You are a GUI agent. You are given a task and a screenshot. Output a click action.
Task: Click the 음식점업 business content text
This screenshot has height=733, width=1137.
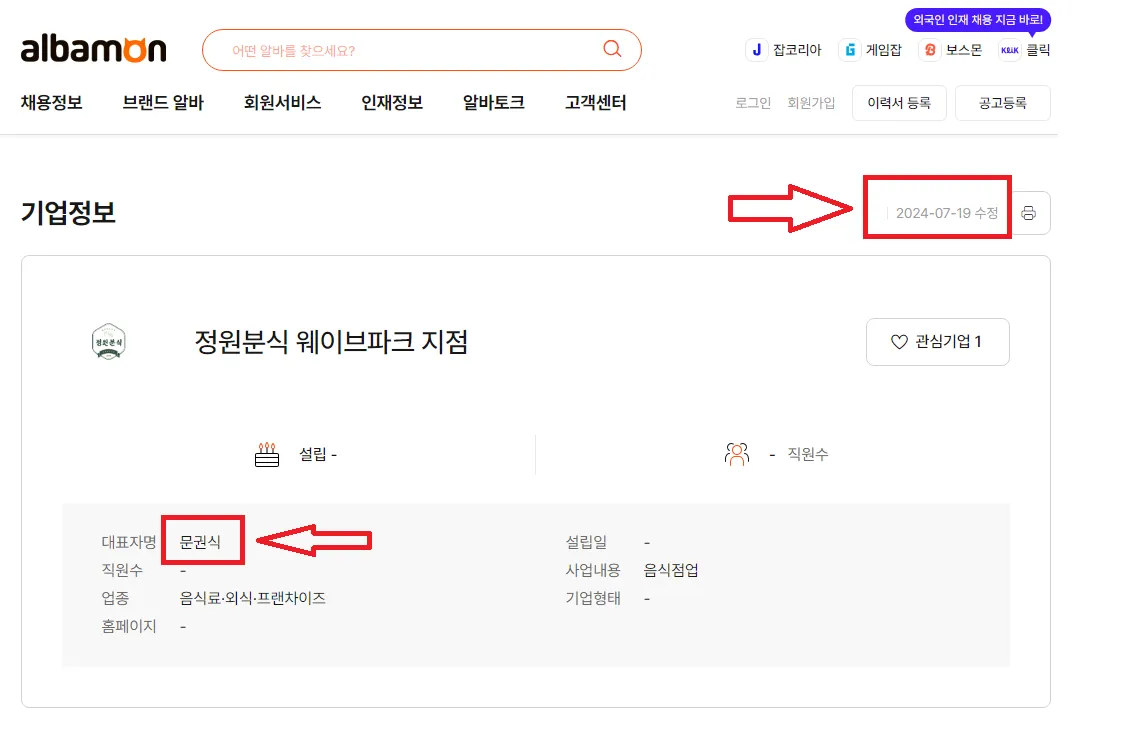coord(671,570)
